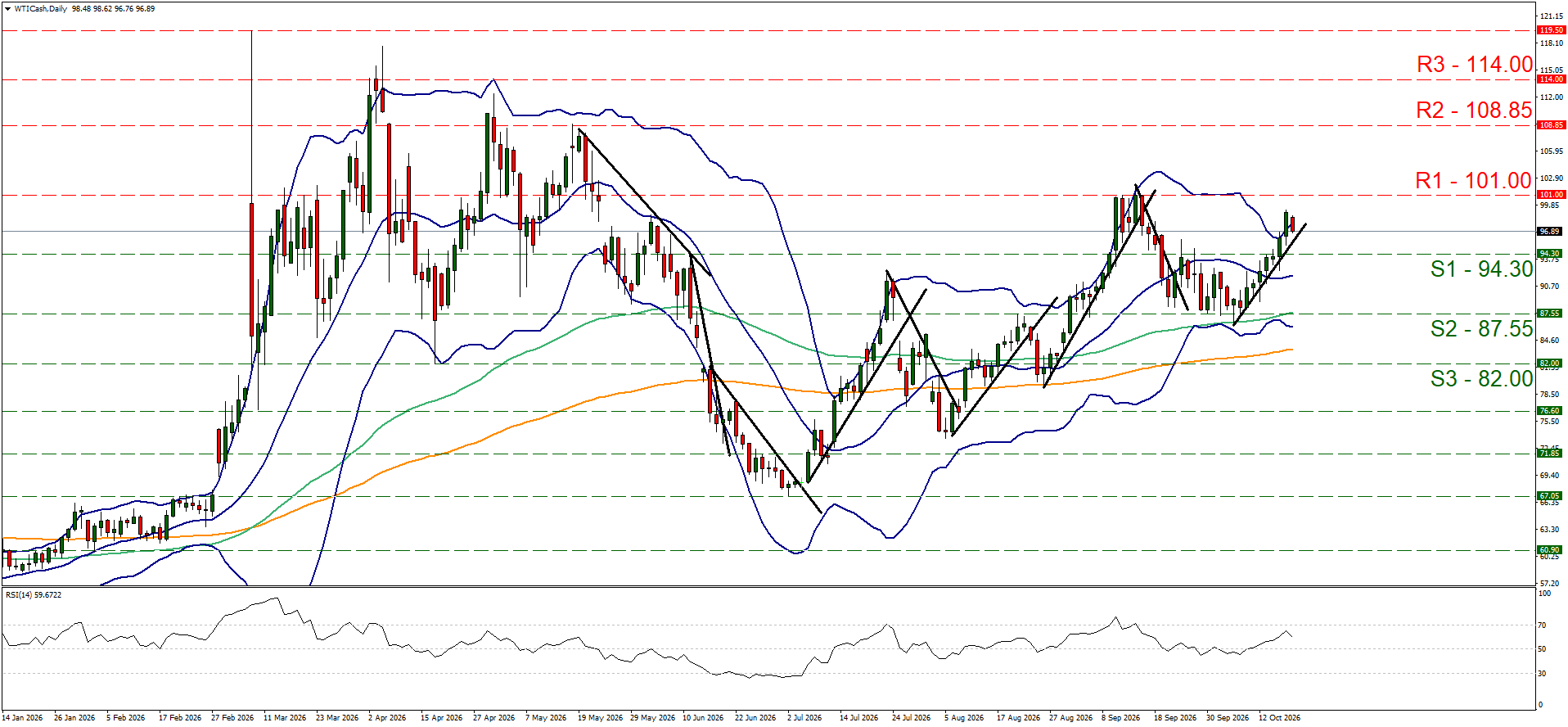Click the RSI scale value 30
1568x727 pixels.
coord(1542,674)
